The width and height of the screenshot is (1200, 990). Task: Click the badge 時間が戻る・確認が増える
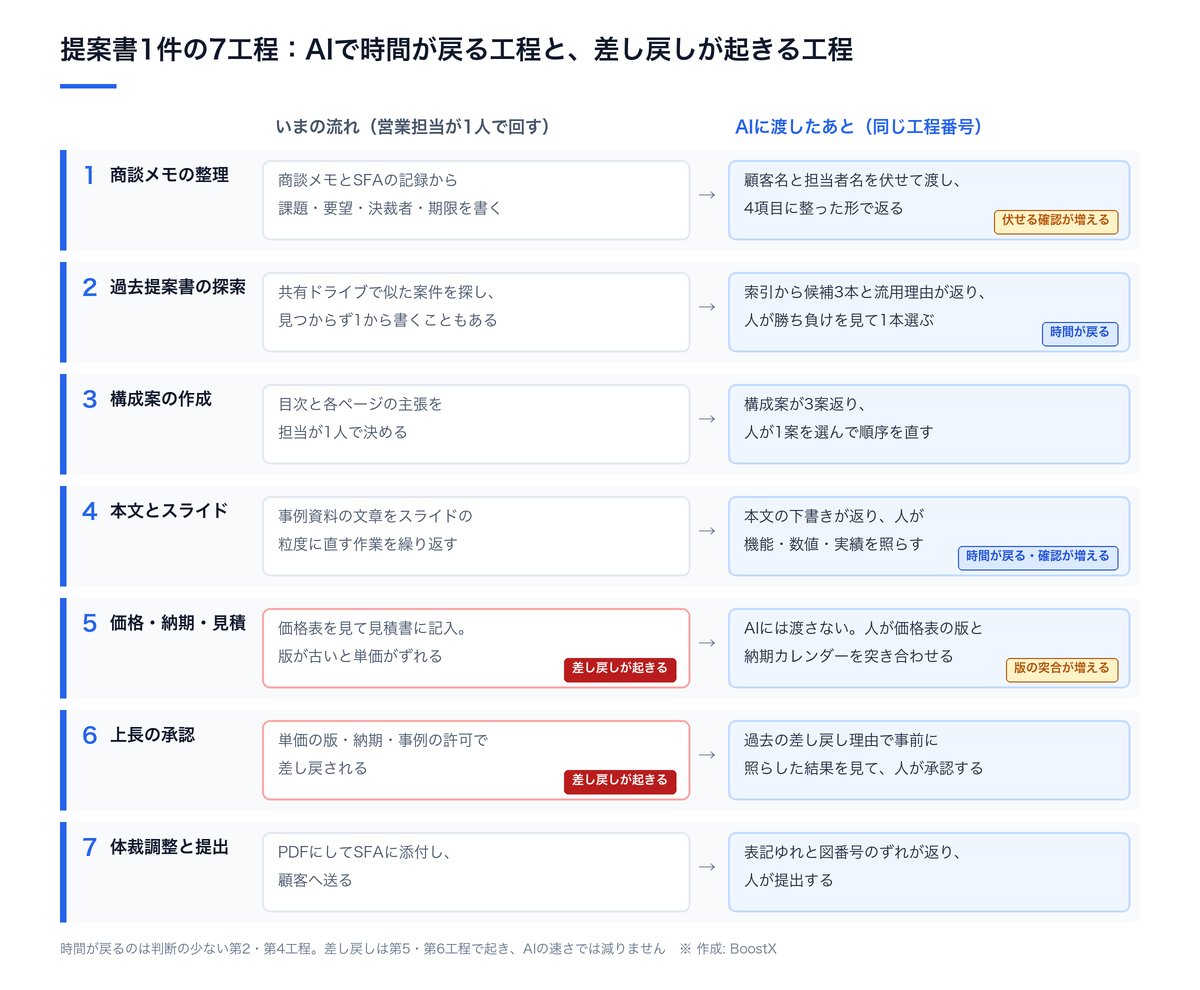click(x=1038, y=557)
